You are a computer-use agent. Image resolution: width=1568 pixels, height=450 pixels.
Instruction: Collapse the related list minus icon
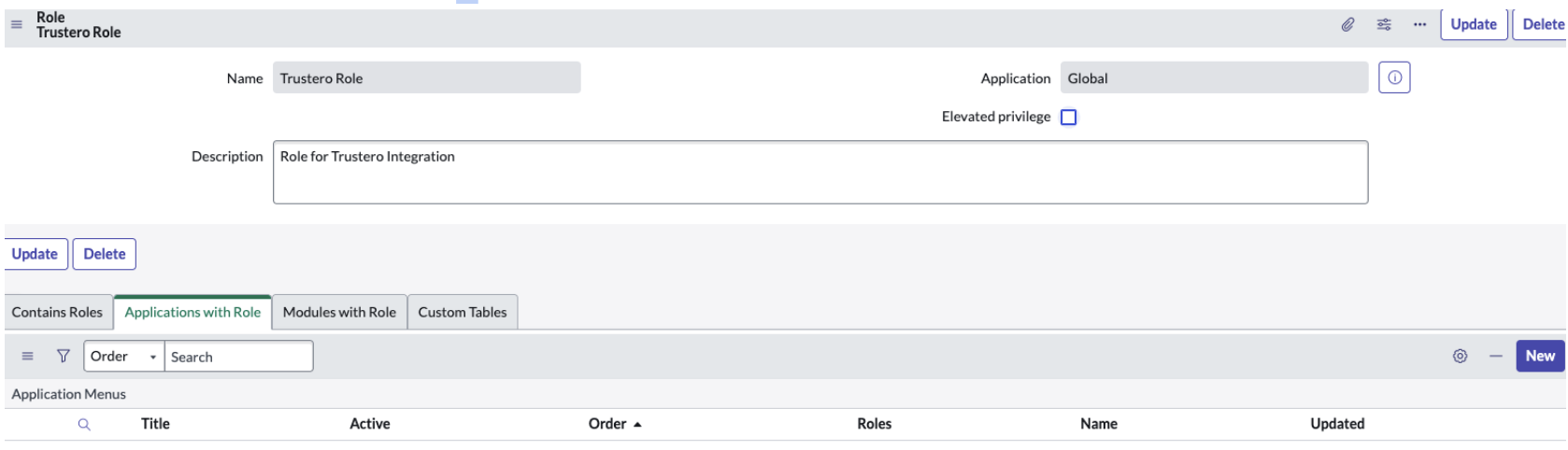[1495, 356]
